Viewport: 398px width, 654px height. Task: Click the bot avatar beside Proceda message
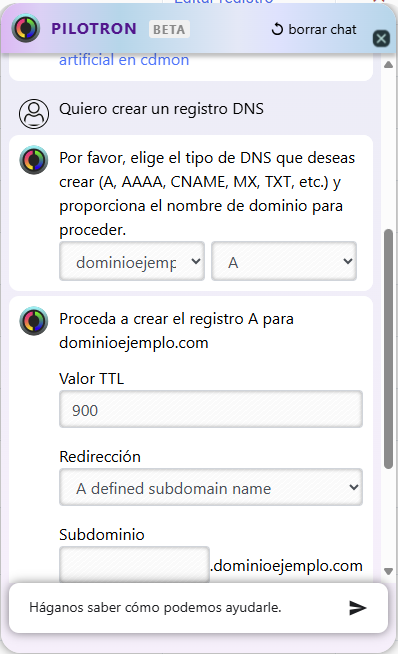tap(34, 321)
